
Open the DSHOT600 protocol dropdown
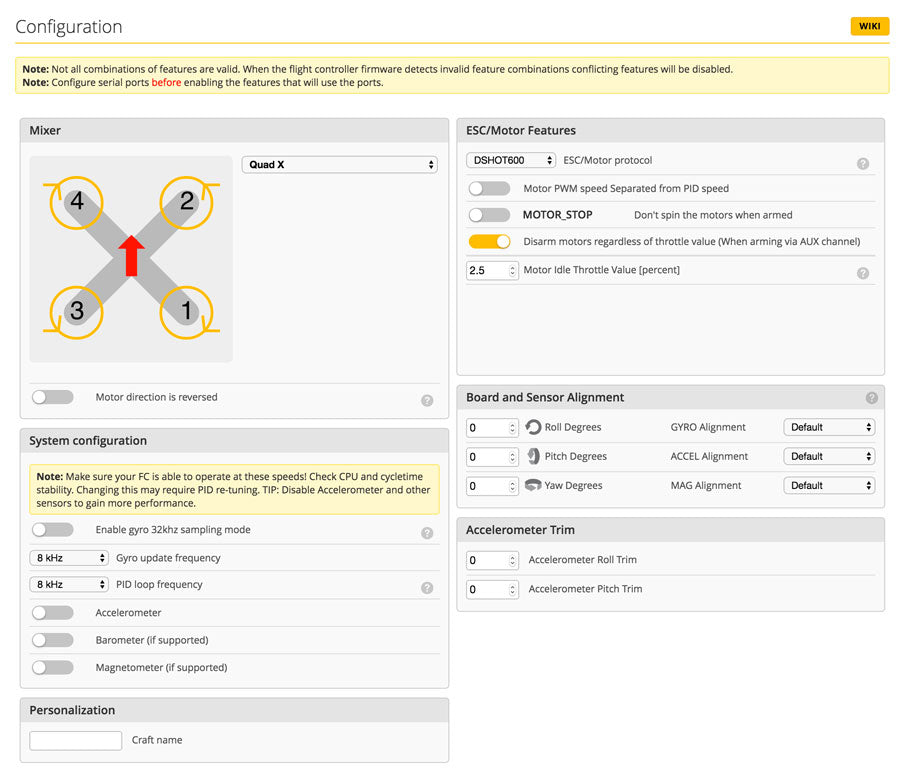click(x=511, y=160)
